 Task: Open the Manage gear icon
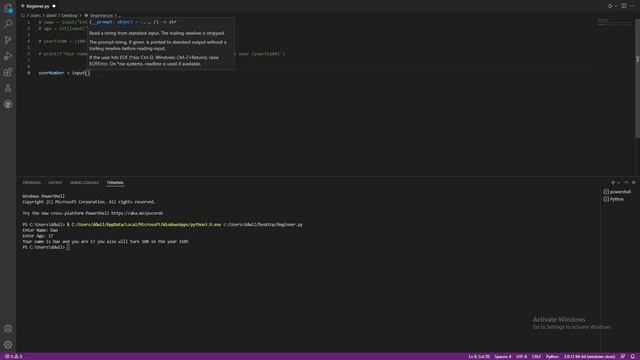click(x=8, y=344)
